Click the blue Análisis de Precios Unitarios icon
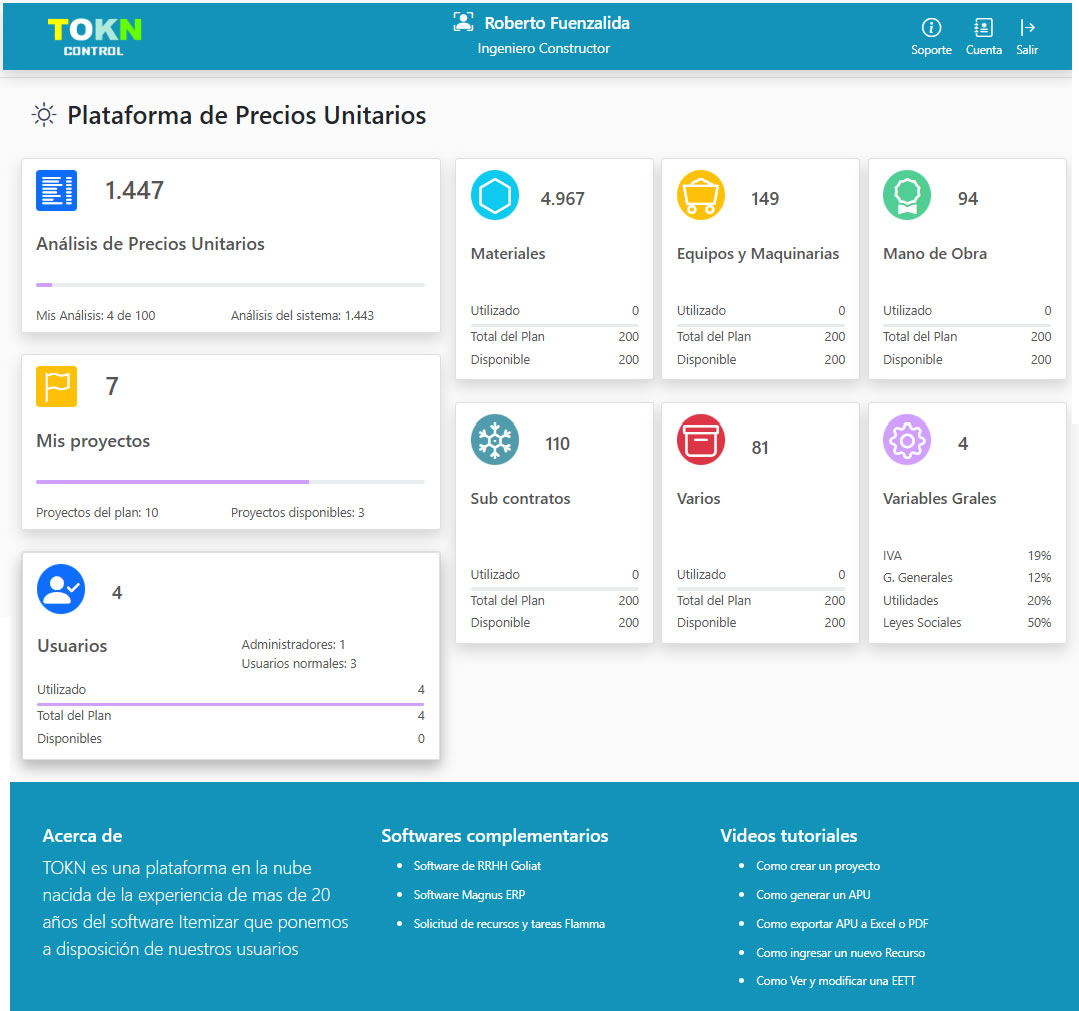 click(x=56, y=190)
